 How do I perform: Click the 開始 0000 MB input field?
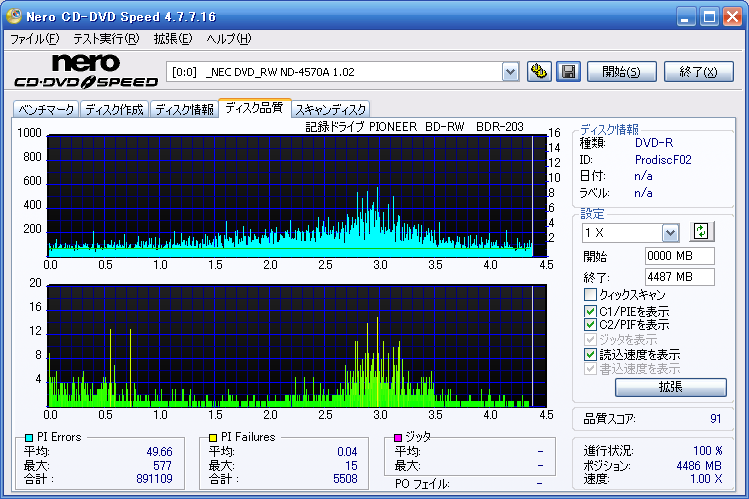tap(679, 256)
